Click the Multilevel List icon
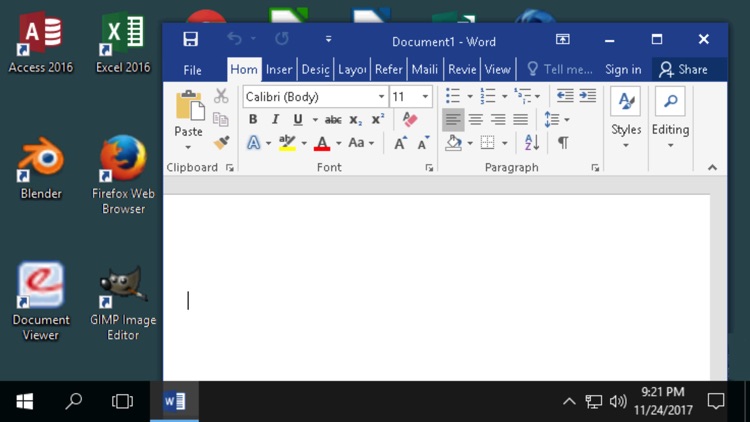 522,96
